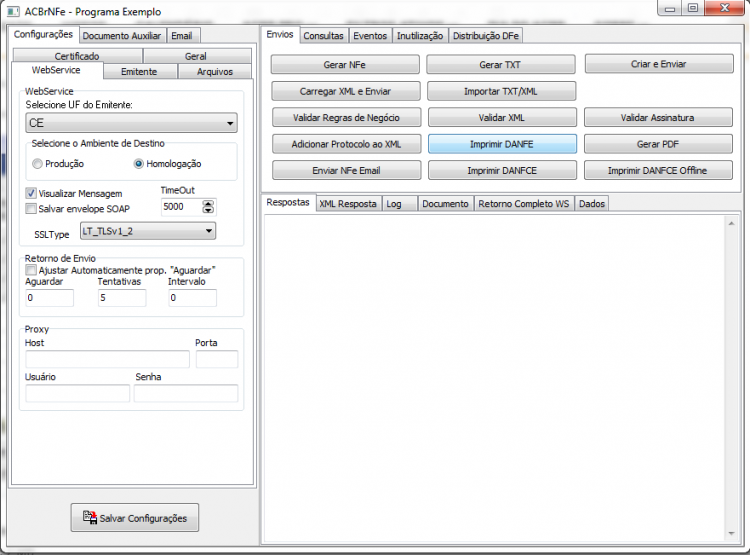Image resolution: width=750 pixels, height=555 pixels.
Task: Click the TimeOut value field
Action: coord(182,207)
